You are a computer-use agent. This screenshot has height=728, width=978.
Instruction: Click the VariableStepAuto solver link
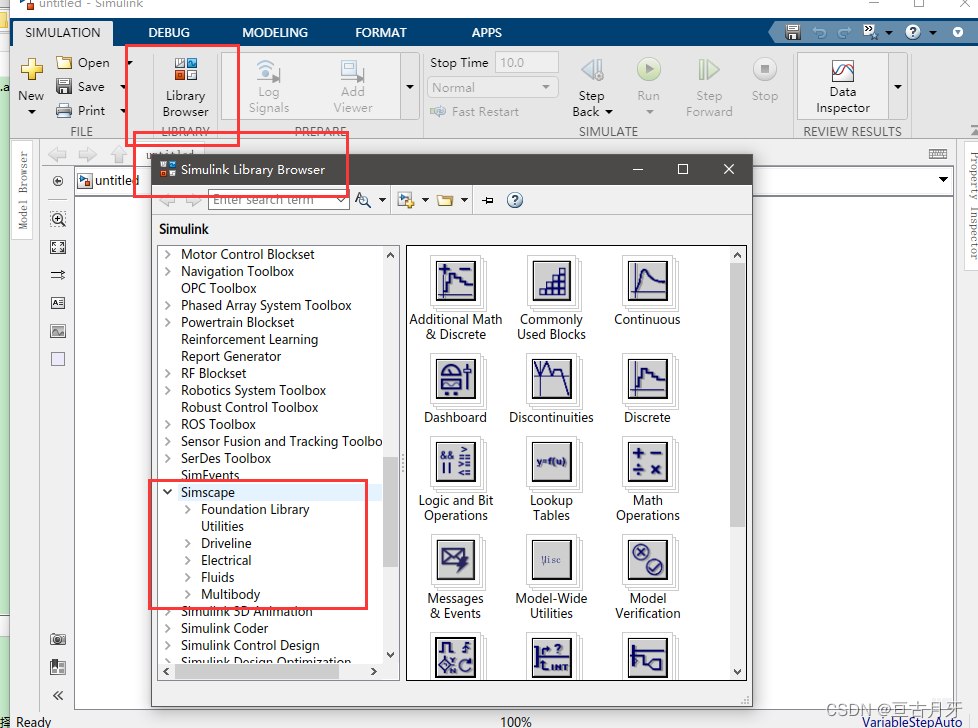[912, 722]
